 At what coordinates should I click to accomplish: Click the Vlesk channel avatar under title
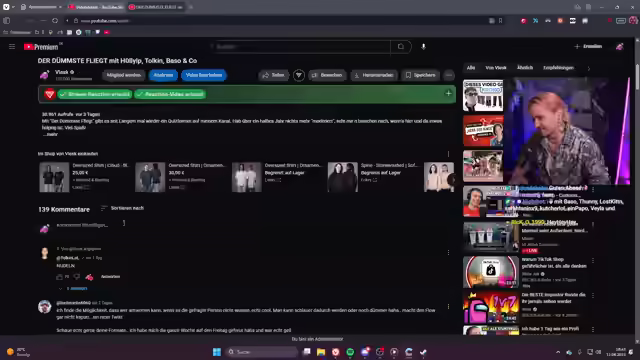pyautogui.click(x=44, y=75)
